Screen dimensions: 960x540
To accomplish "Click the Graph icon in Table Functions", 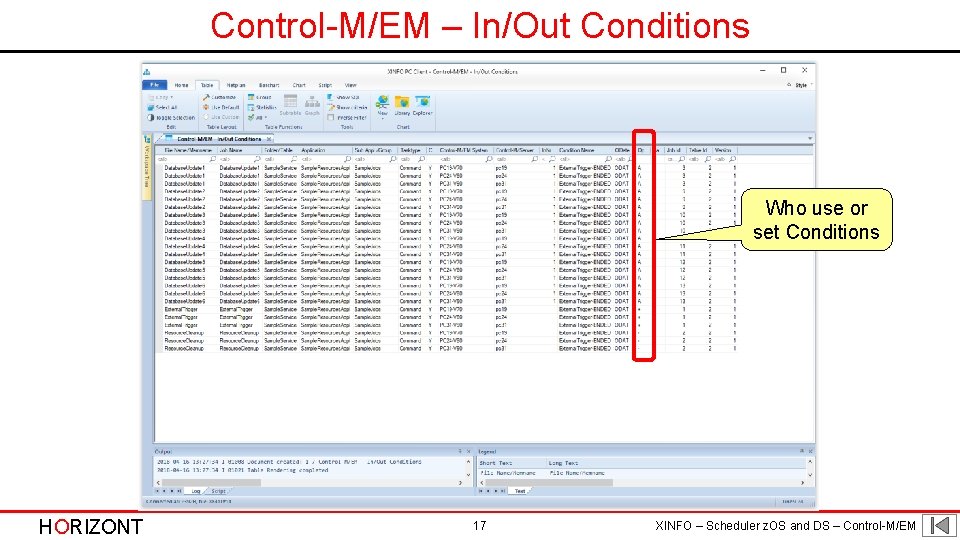I will click(312, 105).
